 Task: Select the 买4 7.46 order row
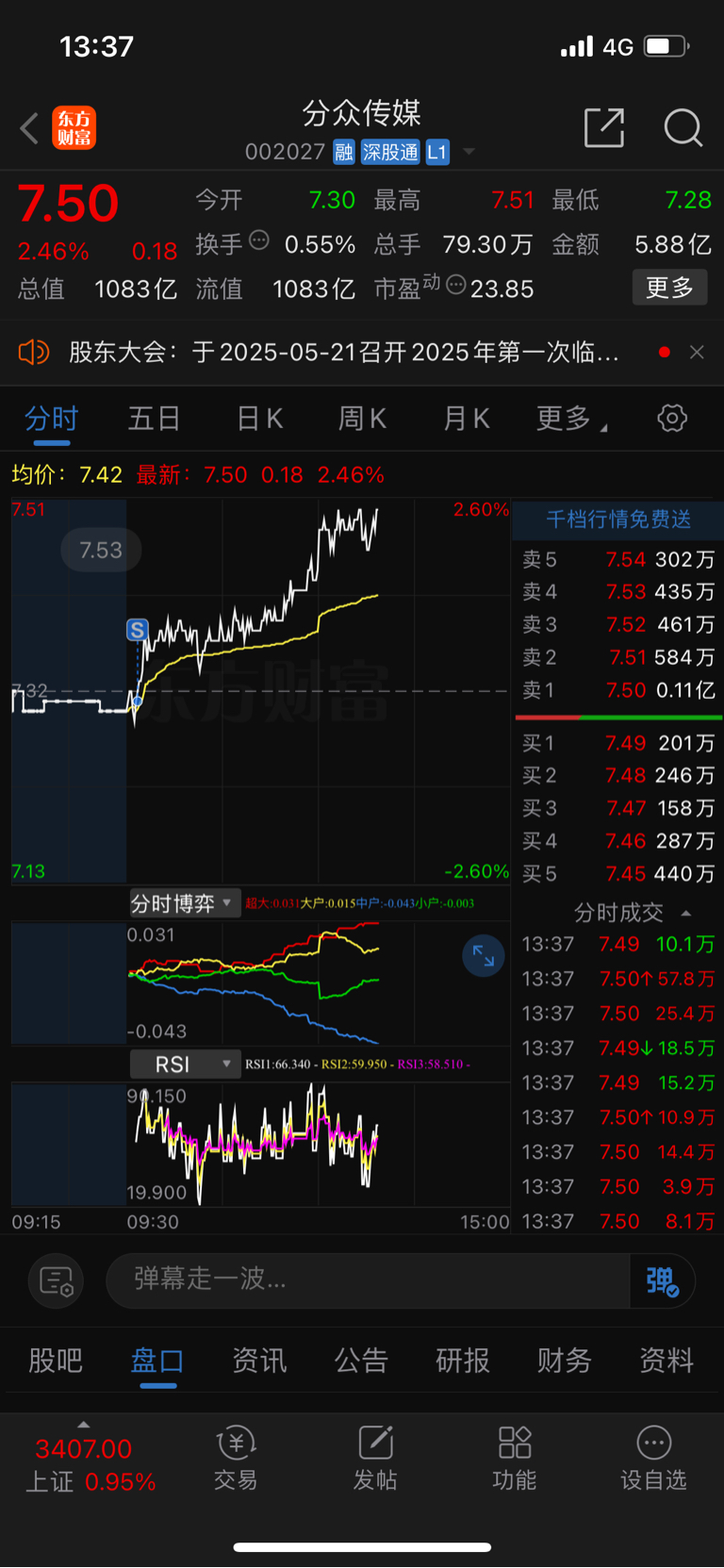pos(617,841)
